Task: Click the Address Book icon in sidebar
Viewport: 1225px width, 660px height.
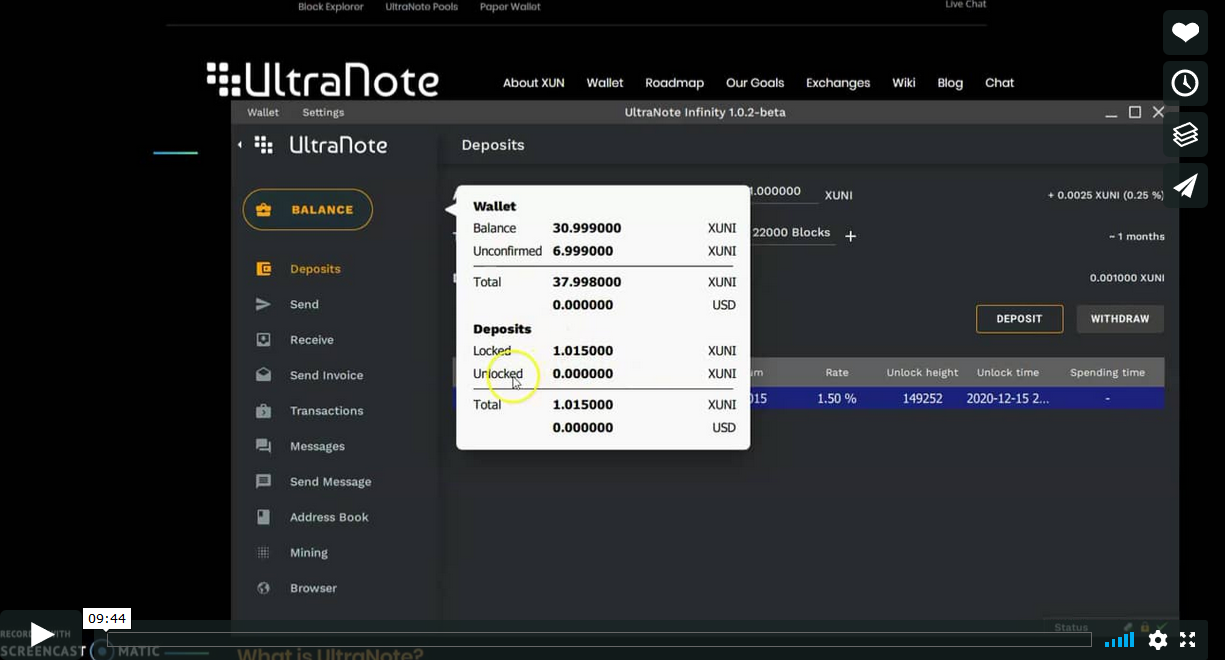Action: 264,517
